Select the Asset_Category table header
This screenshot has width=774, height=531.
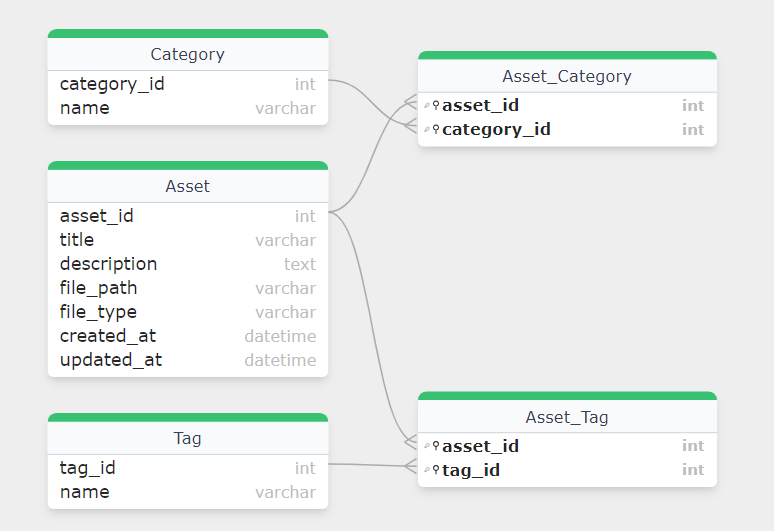[567, 76]
